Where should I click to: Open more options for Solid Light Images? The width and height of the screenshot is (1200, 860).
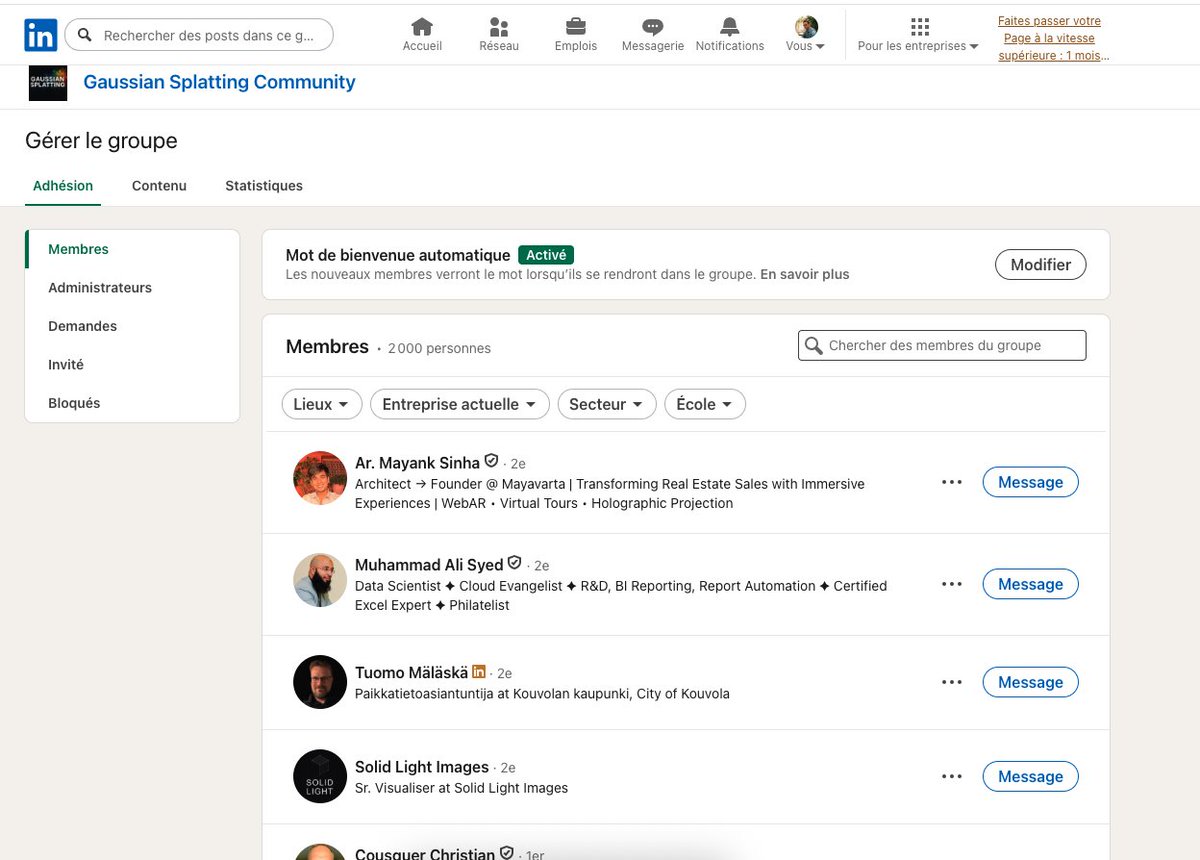[952, 776]
